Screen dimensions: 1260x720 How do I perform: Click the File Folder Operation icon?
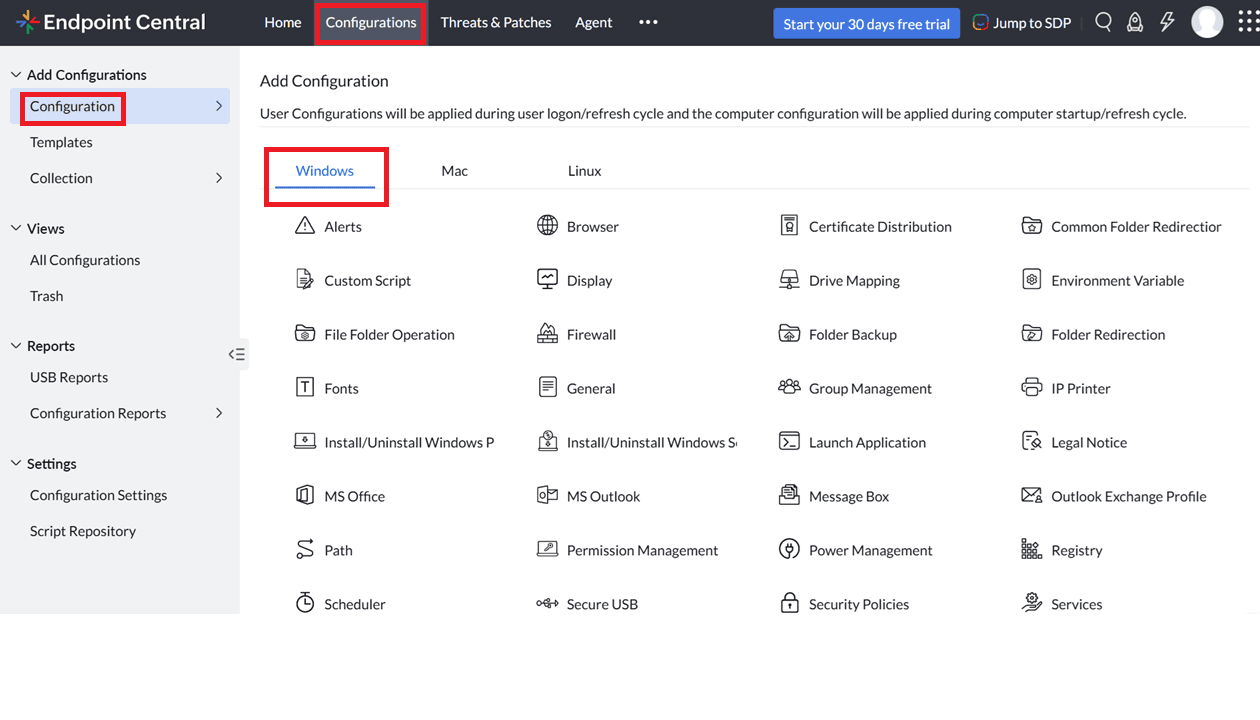point(305,334)
